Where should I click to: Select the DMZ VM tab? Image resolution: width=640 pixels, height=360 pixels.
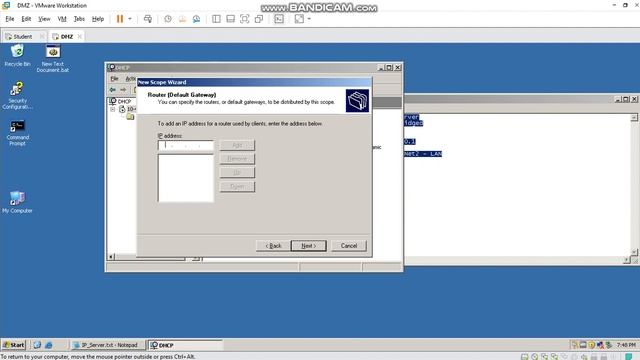click(67, 36)
